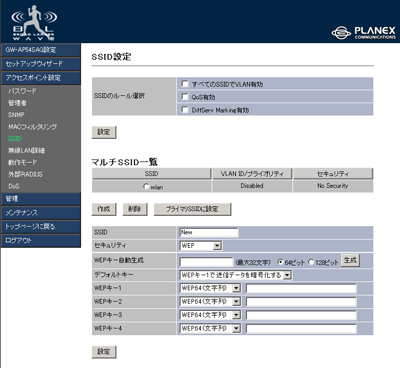Click the 作成 button
The image size is (400, 368).
tap(104, 209)
